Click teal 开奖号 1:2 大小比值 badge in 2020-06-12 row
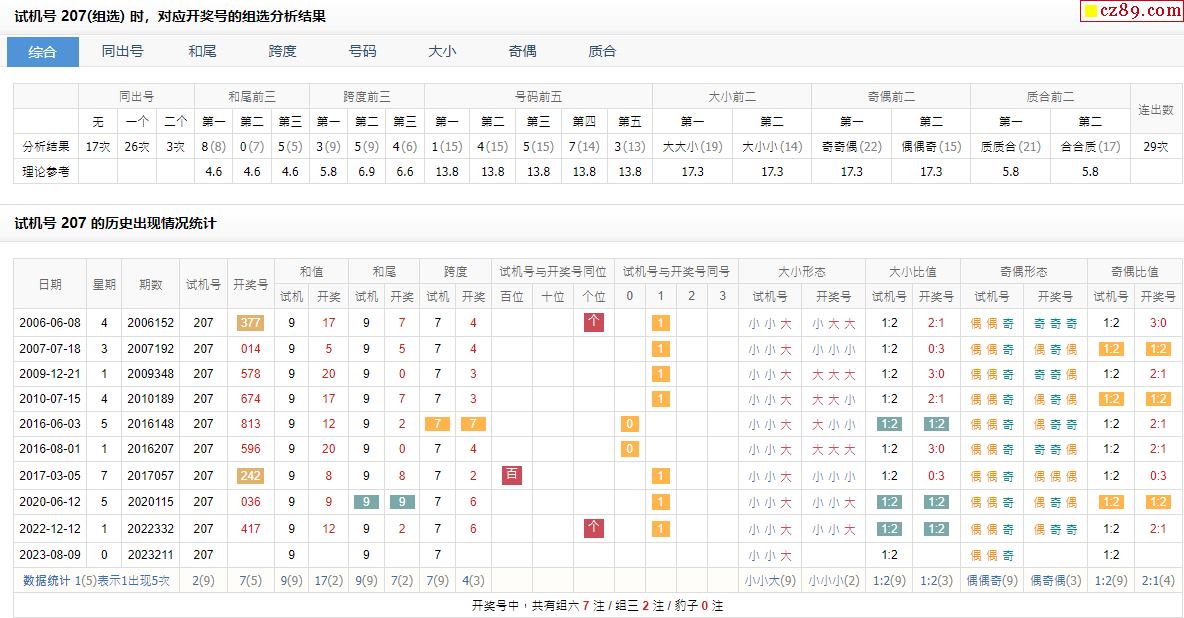This screenshot has width=1184, height=618. [936, 502]
